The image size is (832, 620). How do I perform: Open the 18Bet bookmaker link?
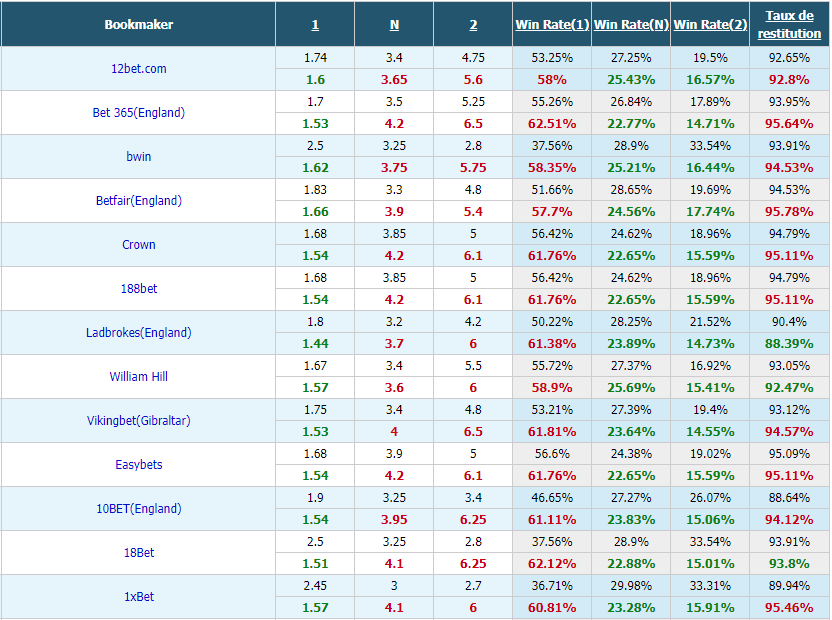click(x=138, y=553)
